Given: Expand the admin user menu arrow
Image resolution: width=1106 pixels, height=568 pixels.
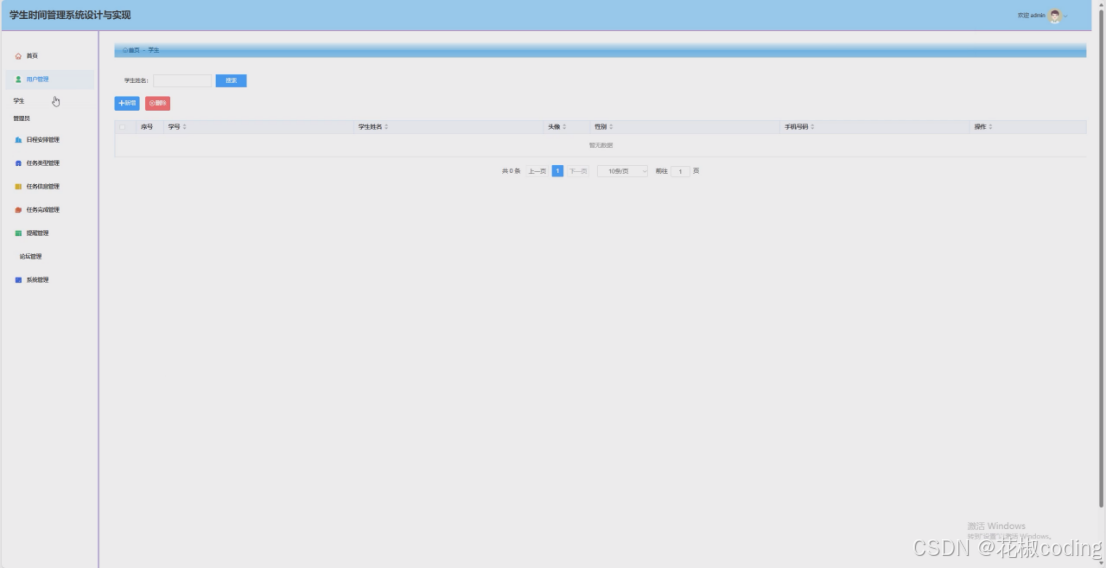Looking at the screenshot, I should (x=1066, y=16).
